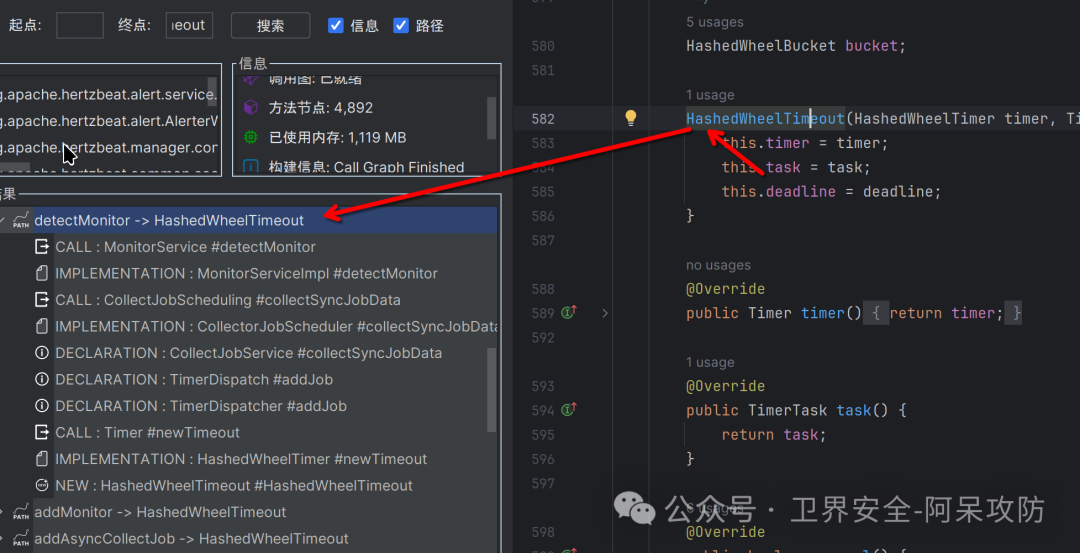This screenshot has width=1080, height=553.
Task: Click the NEW icon of HashedWheelTimeout constructor row
Action: pyautogui.click(x=43, y=486)
